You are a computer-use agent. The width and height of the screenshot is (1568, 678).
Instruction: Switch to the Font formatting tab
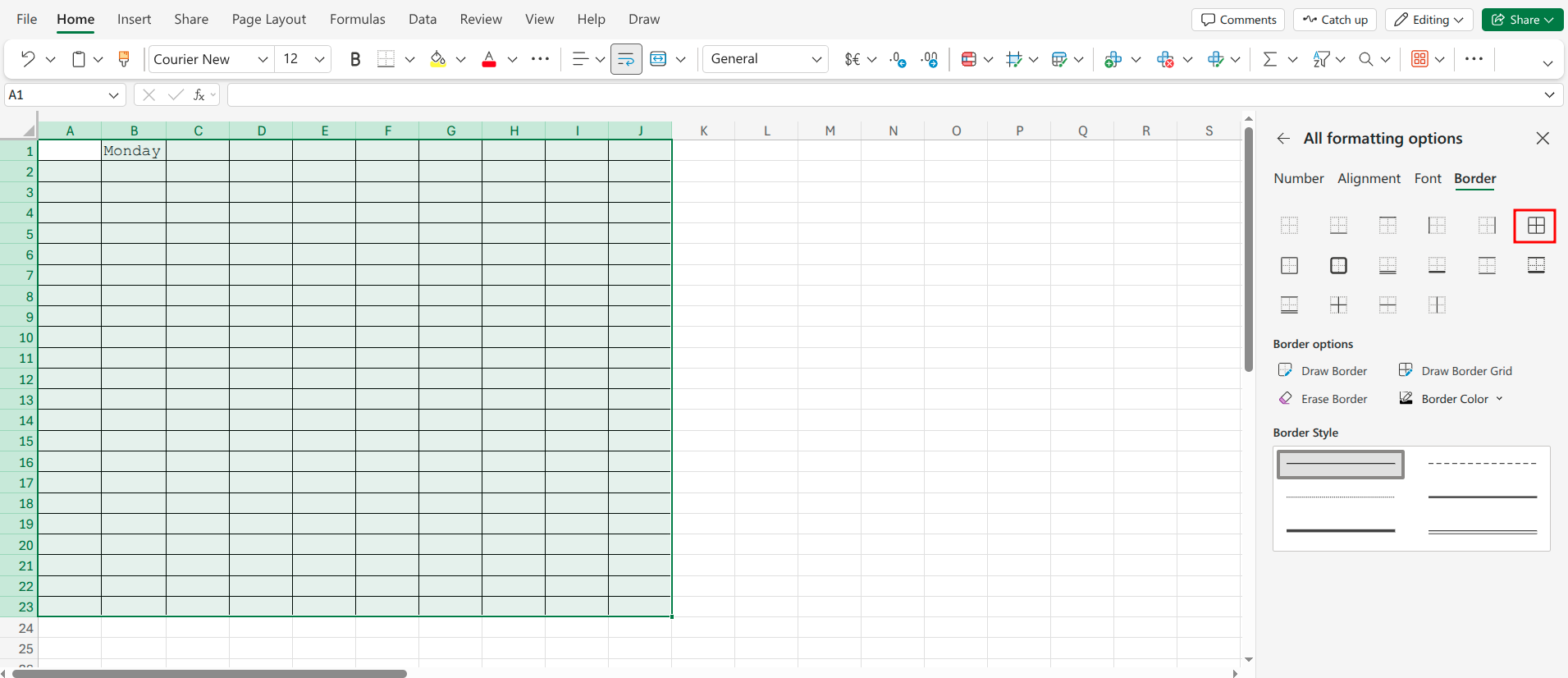coord(1428,178)
